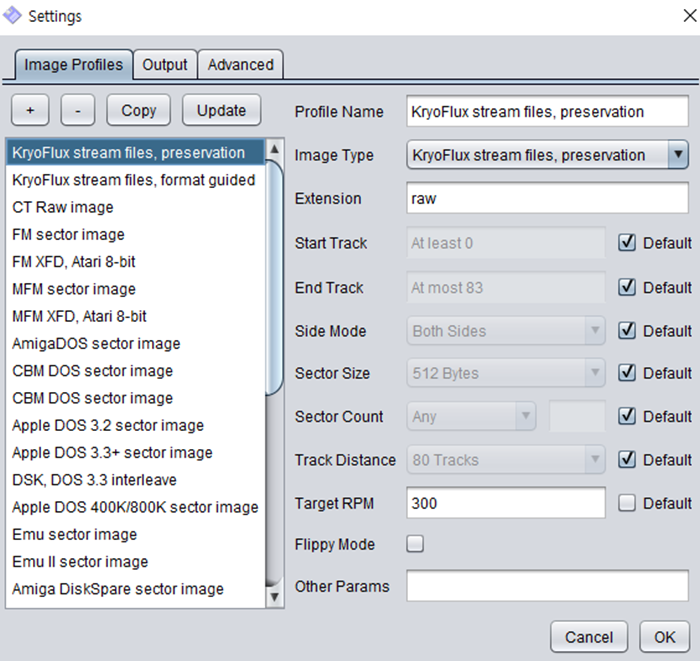
Task: Enable the Flippy Mode checkbox
Action: coord(415,544)
